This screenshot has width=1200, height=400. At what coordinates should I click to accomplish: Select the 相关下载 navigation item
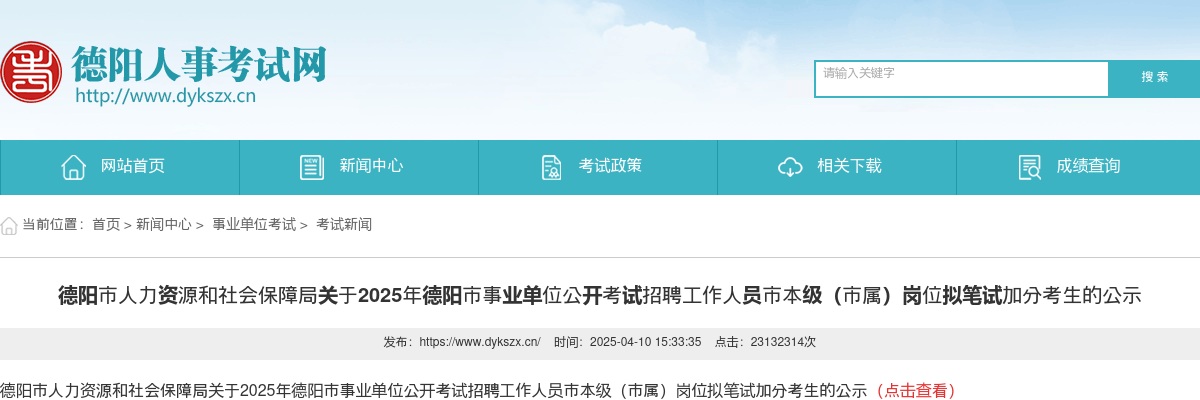pyautogui.click(x=837, y=167)
